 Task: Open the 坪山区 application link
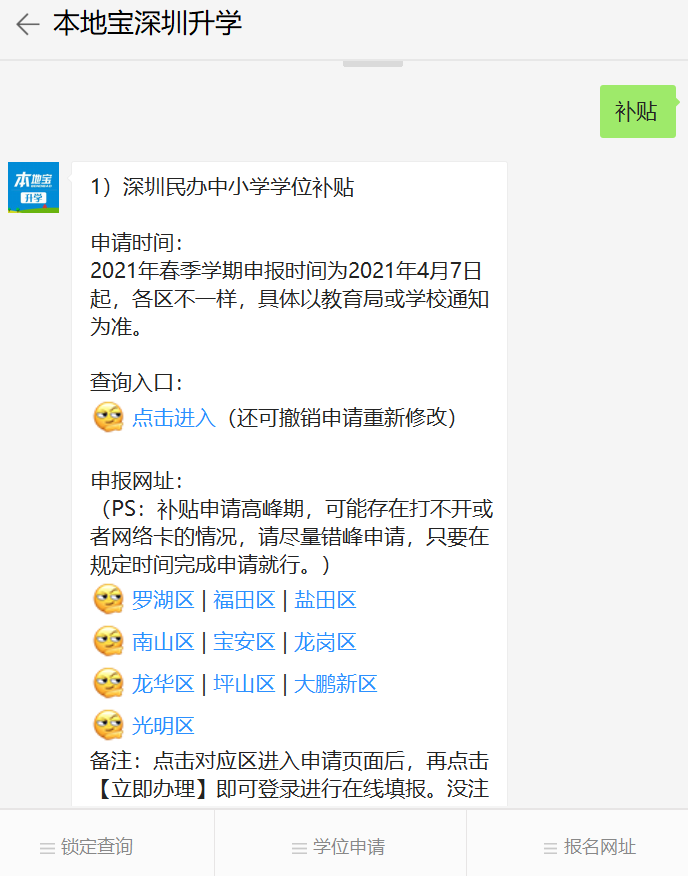244,684
